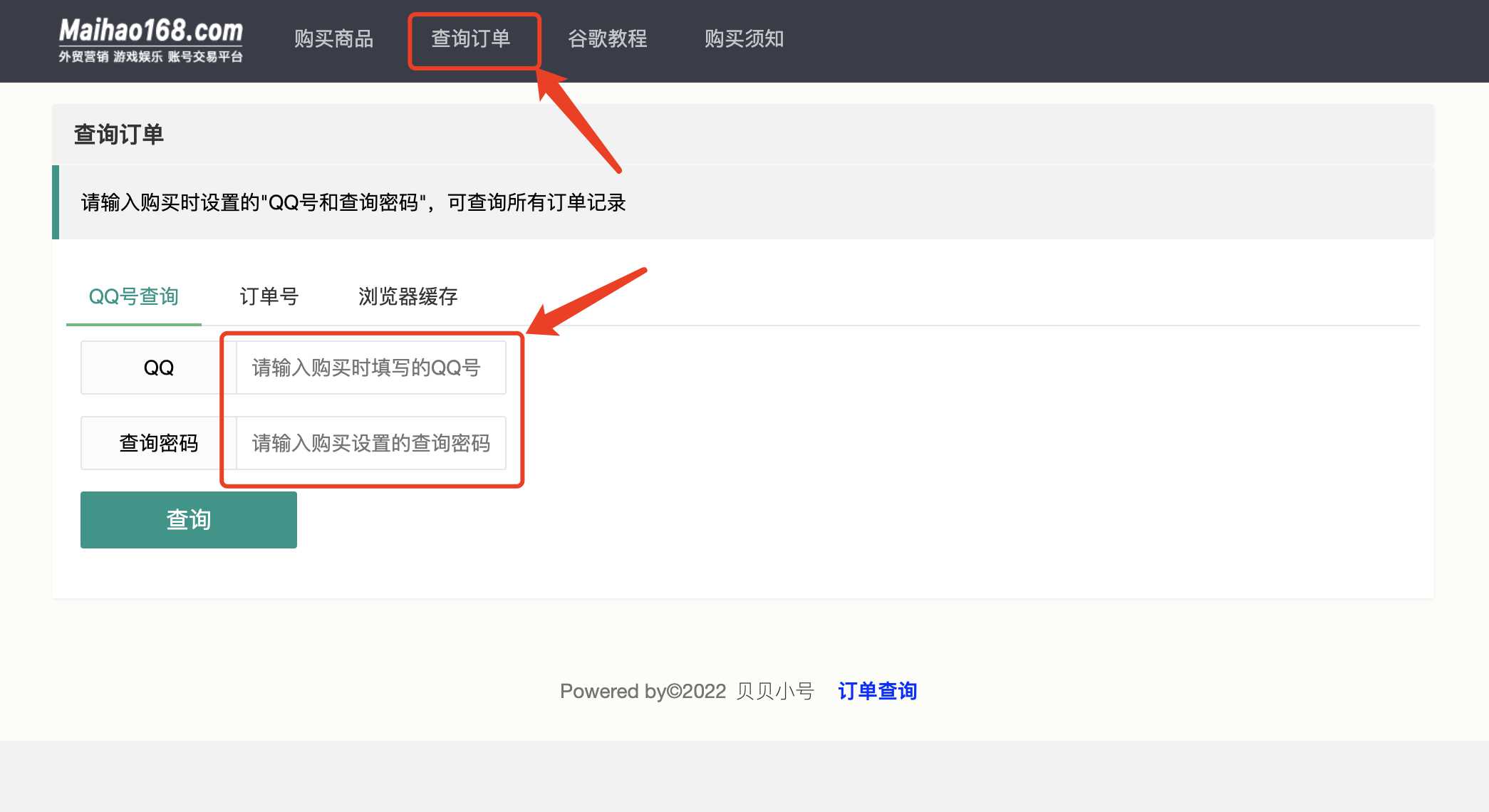
Task: Click the 请输入购买设置的查询密码 placeholder
Action: [370, 443]
